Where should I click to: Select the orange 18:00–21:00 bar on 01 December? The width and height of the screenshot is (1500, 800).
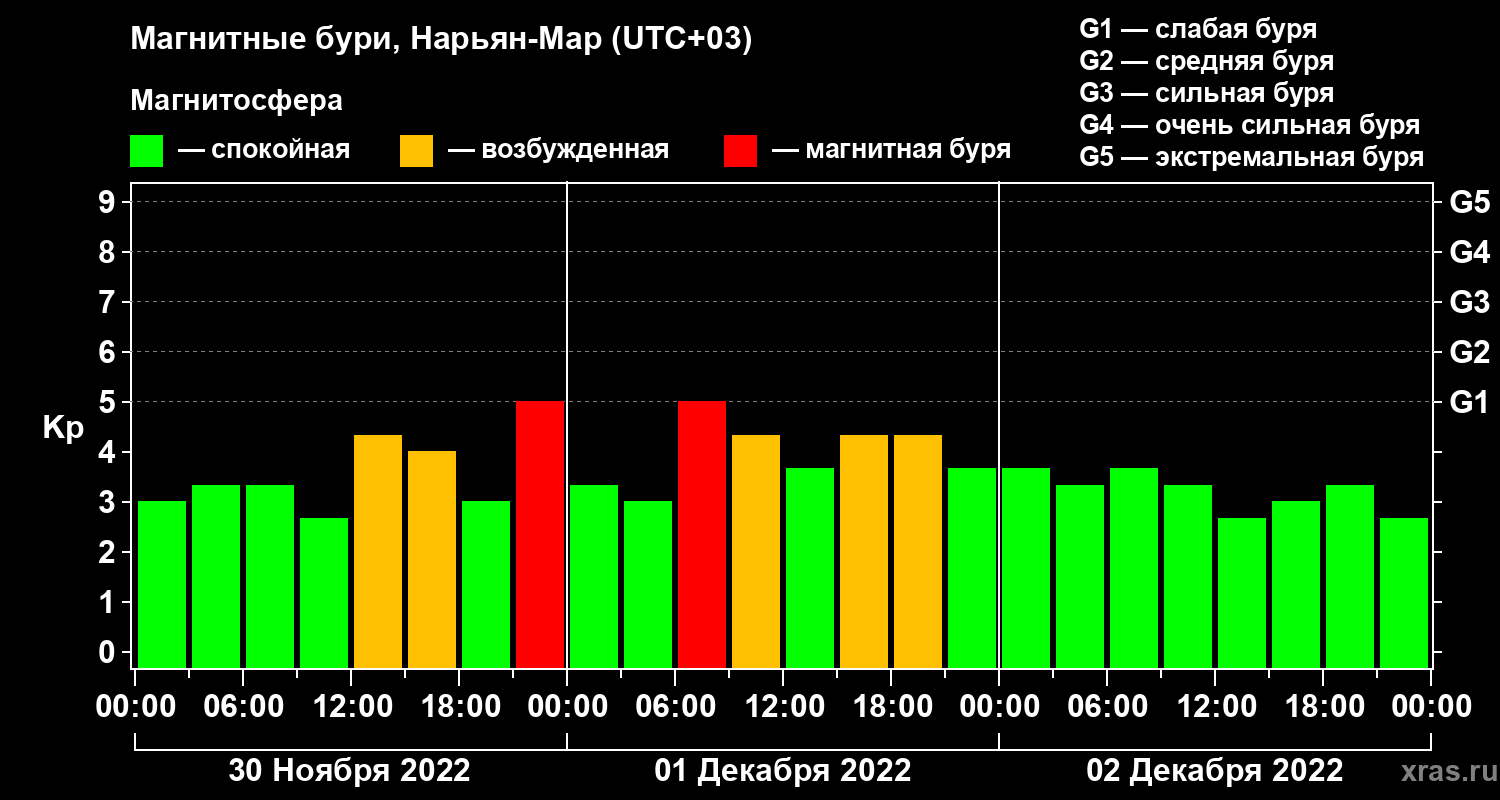[x=918, y=551]
